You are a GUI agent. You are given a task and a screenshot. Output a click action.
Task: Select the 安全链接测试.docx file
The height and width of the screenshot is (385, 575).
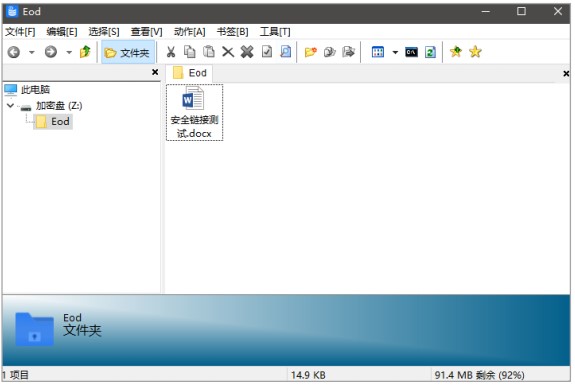pos(194,112)
